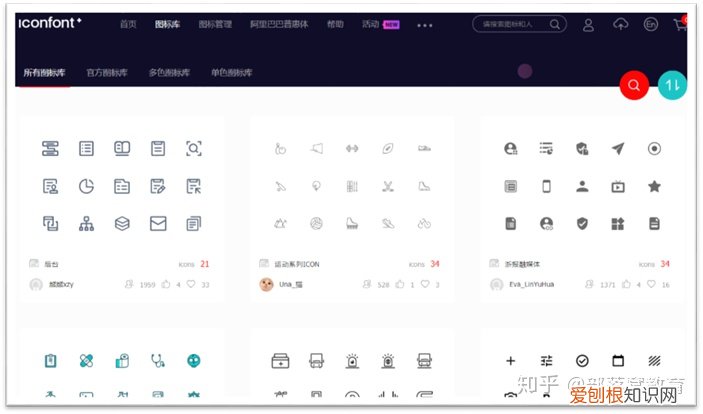This screenshot has width=703, height=414.
Task: Click the paper plane icon in 浙报融媒体 card
Action: pyautogui.click(x=618, y=148)
